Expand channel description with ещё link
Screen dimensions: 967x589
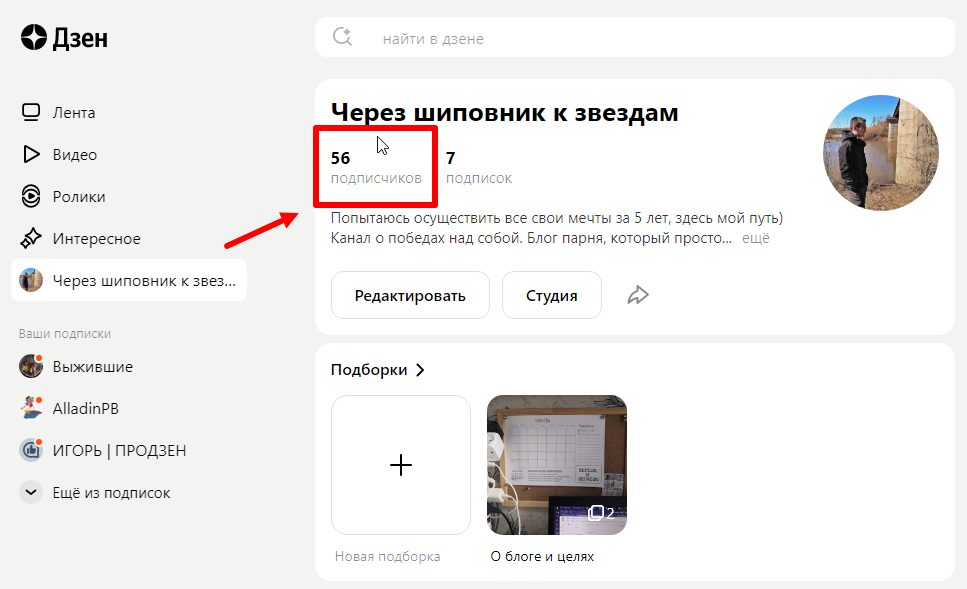pyautogui.click(x=756, y=237)
